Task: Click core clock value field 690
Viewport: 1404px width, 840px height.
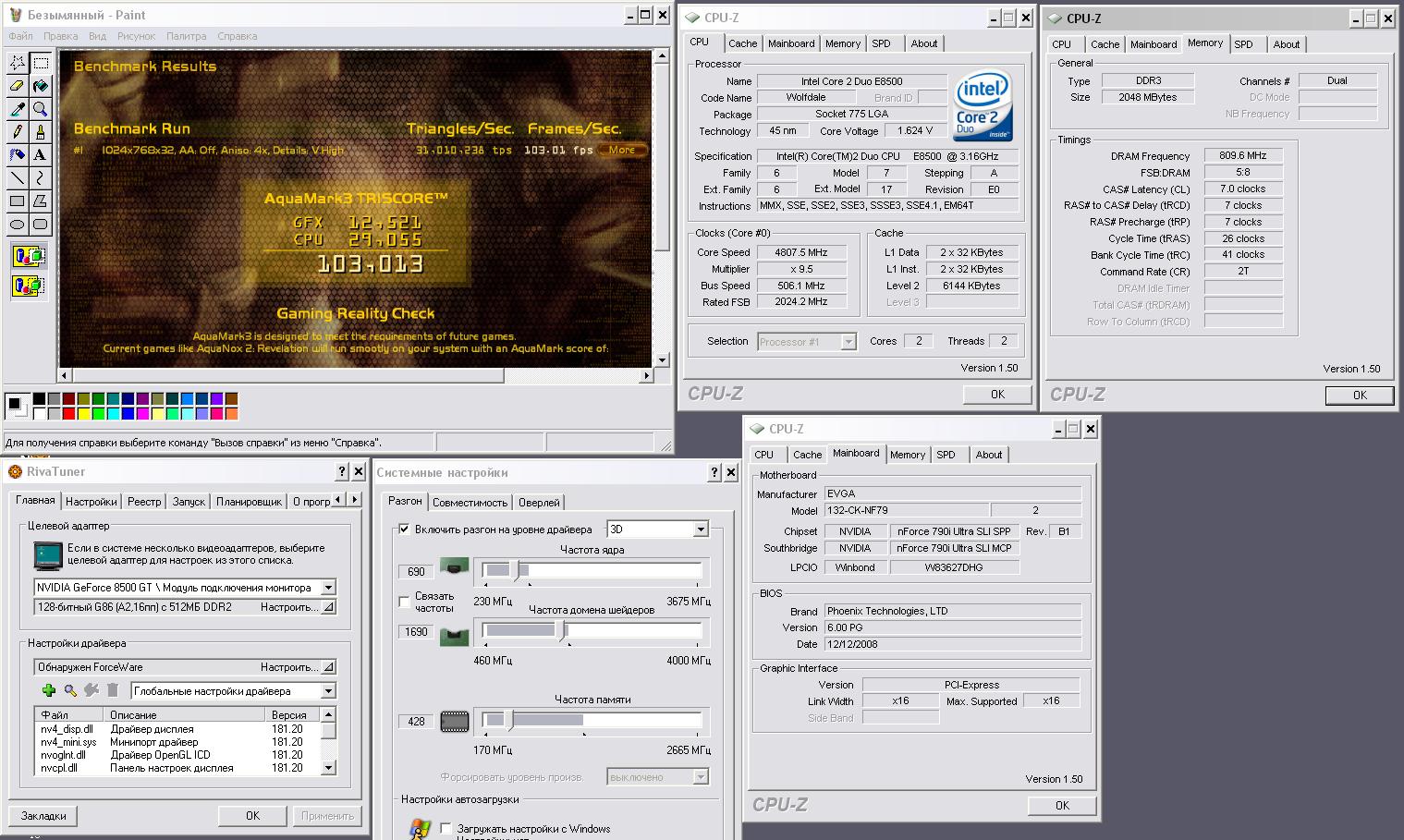Action: [416, 571]
